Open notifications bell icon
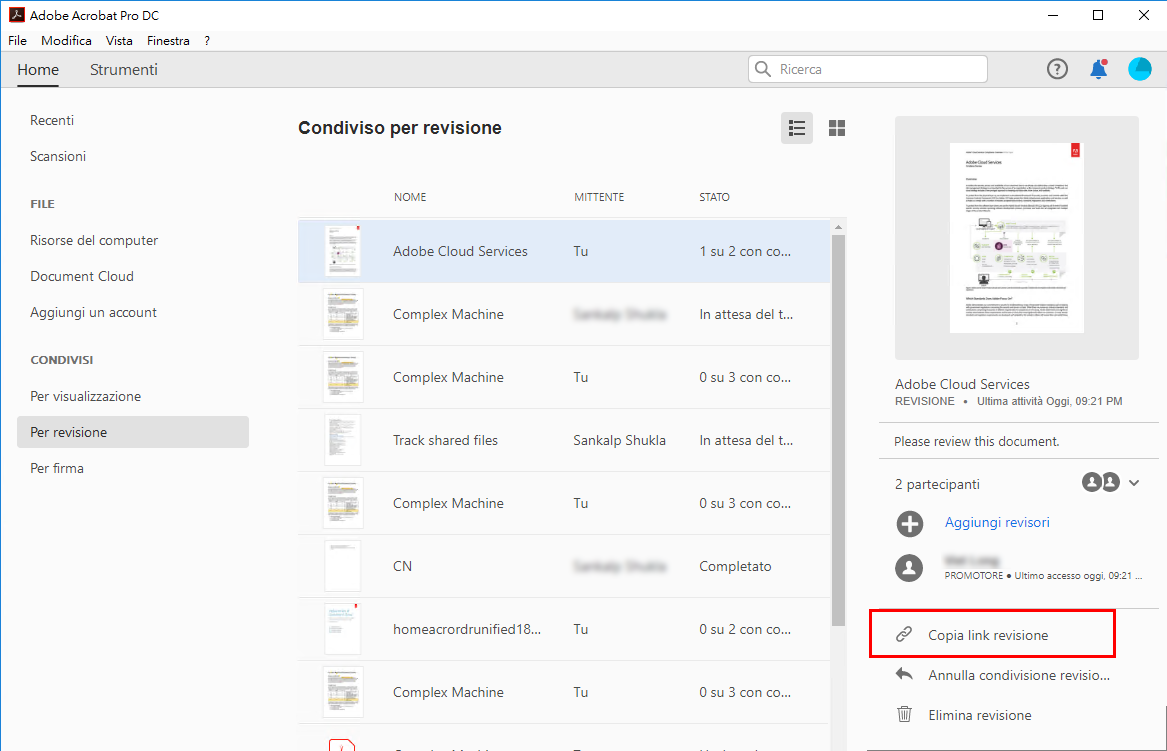1167x751 pixels. [x=1099, y=69]
